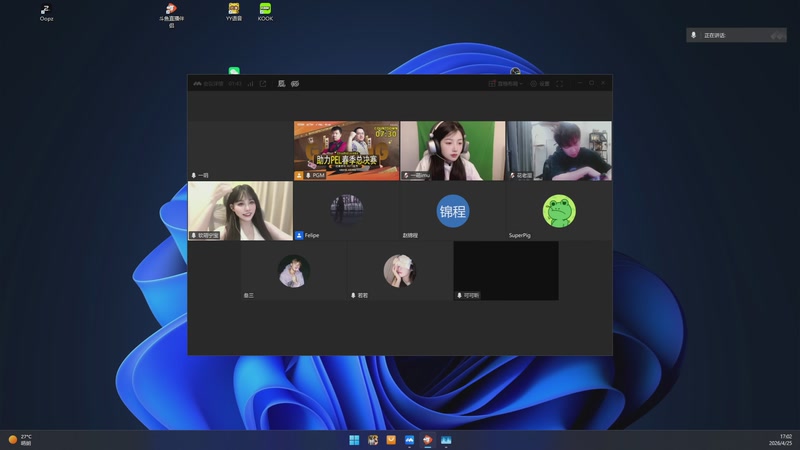The width and height of the screenshot is (800, 450).
Task: Click the network signal bars icon
Action: click(251, 84)
